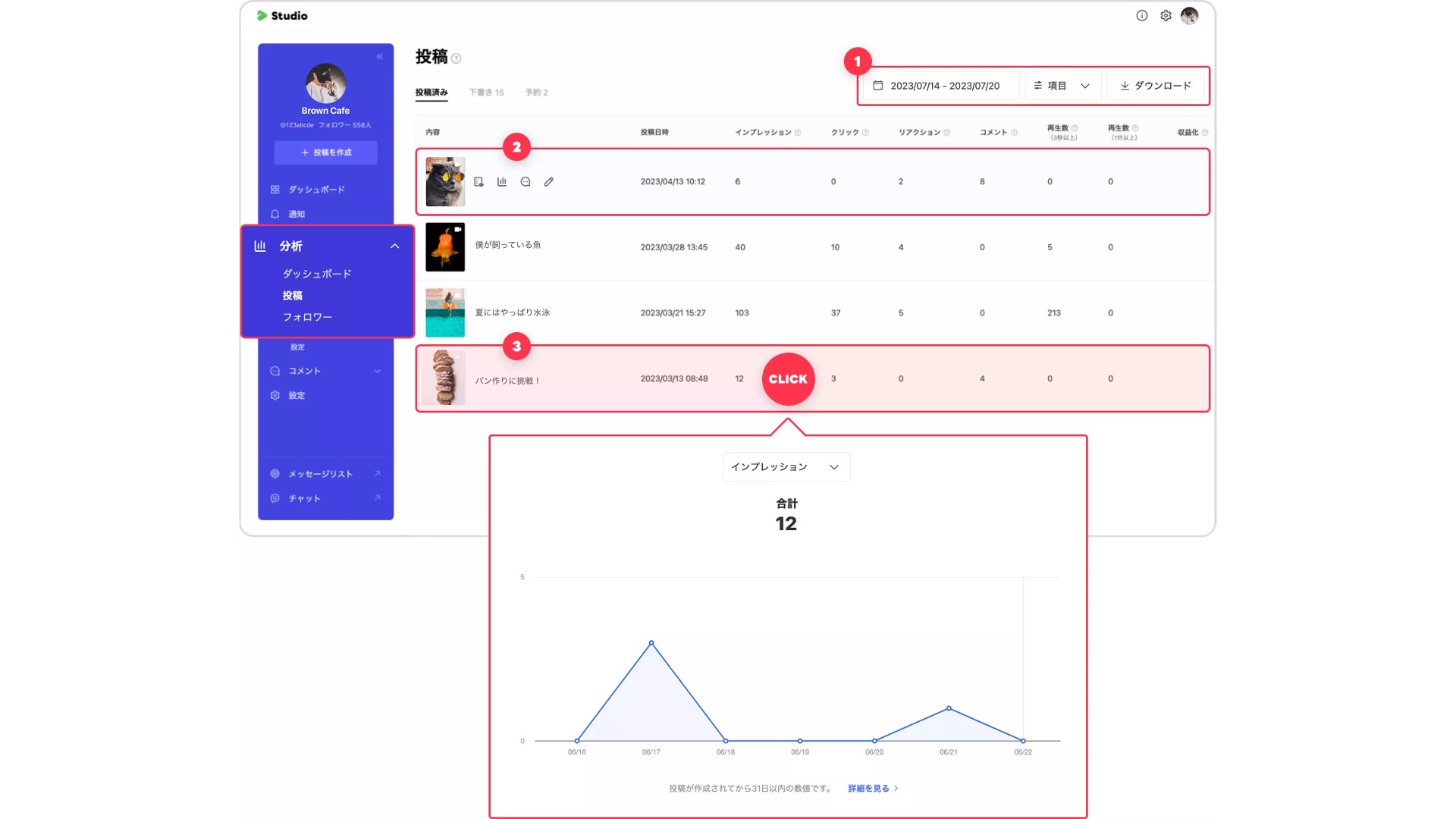The width and height of the screenshot is (1456, 819).
Task: Open analytics chart icon for cat post
Action: [x=502, y=182]
